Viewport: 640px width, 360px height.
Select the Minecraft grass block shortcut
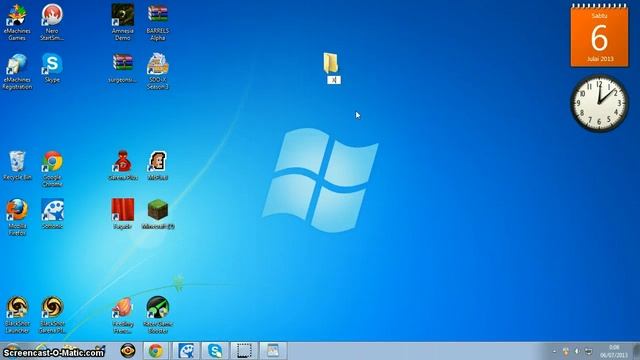coord(158,214)
